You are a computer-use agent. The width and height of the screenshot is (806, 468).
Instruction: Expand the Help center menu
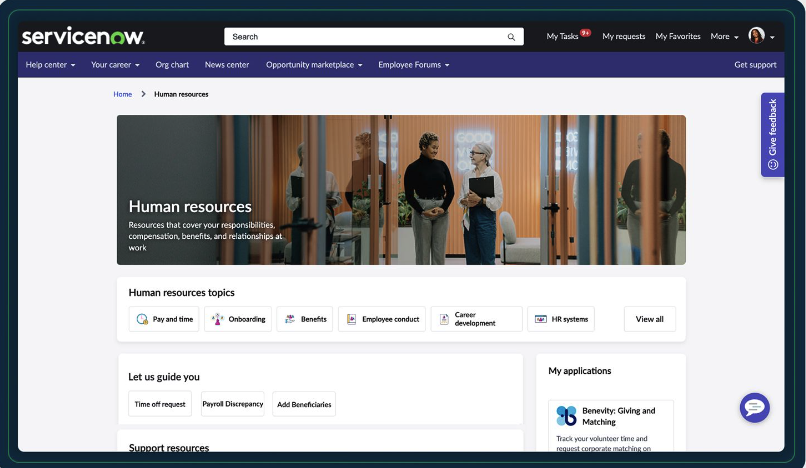point(50,65)
